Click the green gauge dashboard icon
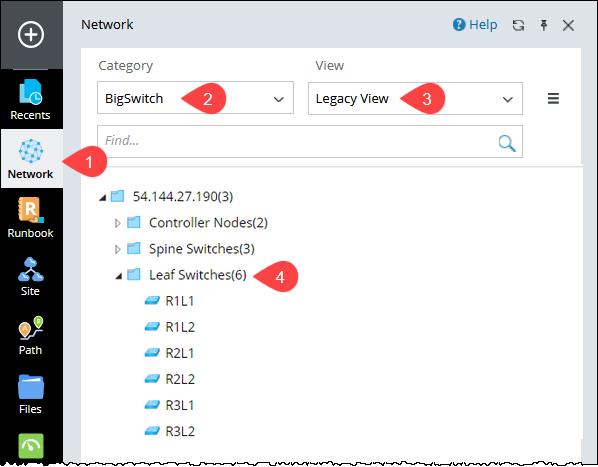598x467 pixels. (31, 446)
